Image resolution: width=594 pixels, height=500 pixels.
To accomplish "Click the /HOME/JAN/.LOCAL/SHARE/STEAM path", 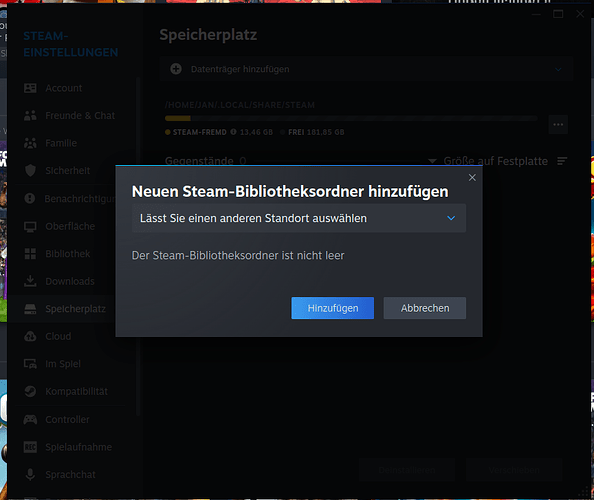I will coord(240,105).
